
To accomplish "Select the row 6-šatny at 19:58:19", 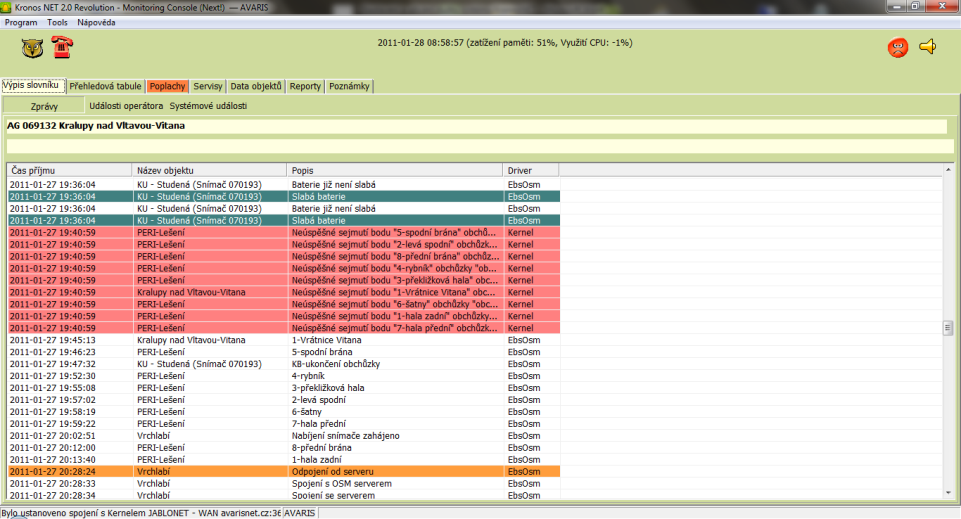I will pos(284,412).
